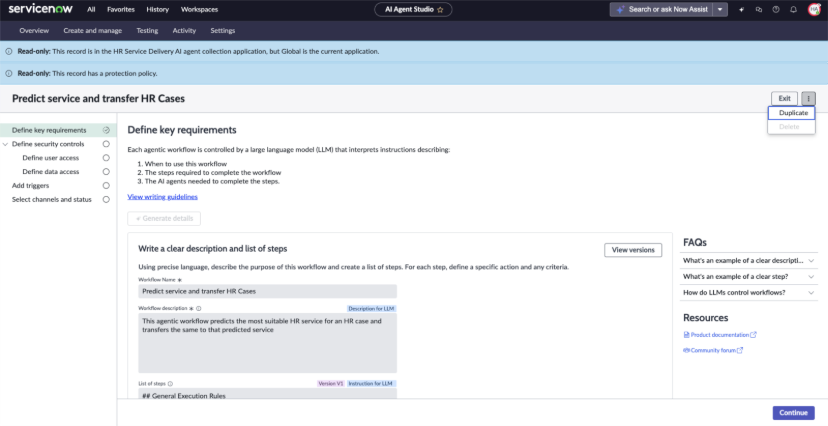The width and height of the screenshot is (828, 426).
Task: Click the status circle for Define data access
Action: click(x=106, y=172)
